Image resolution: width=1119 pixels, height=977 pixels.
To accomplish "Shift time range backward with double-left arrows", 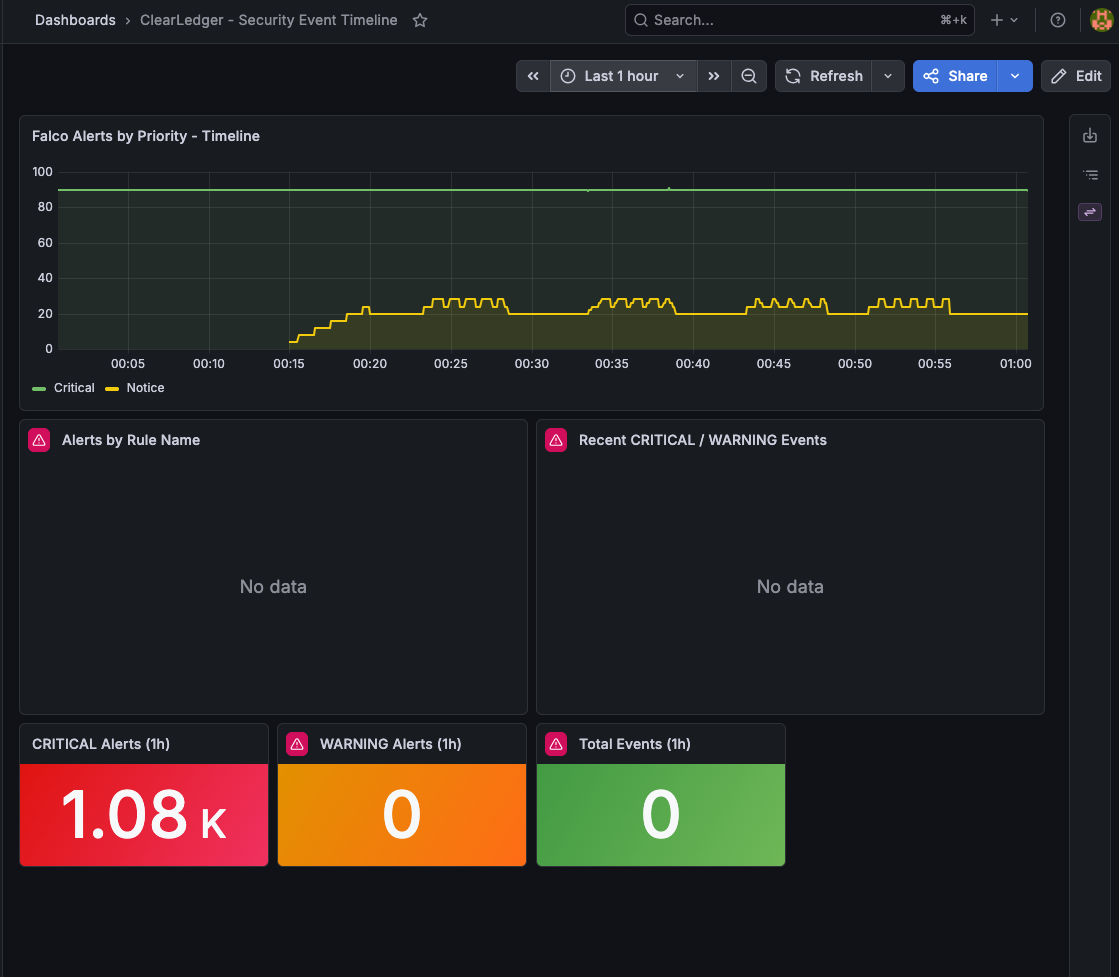I will [533, 76].
